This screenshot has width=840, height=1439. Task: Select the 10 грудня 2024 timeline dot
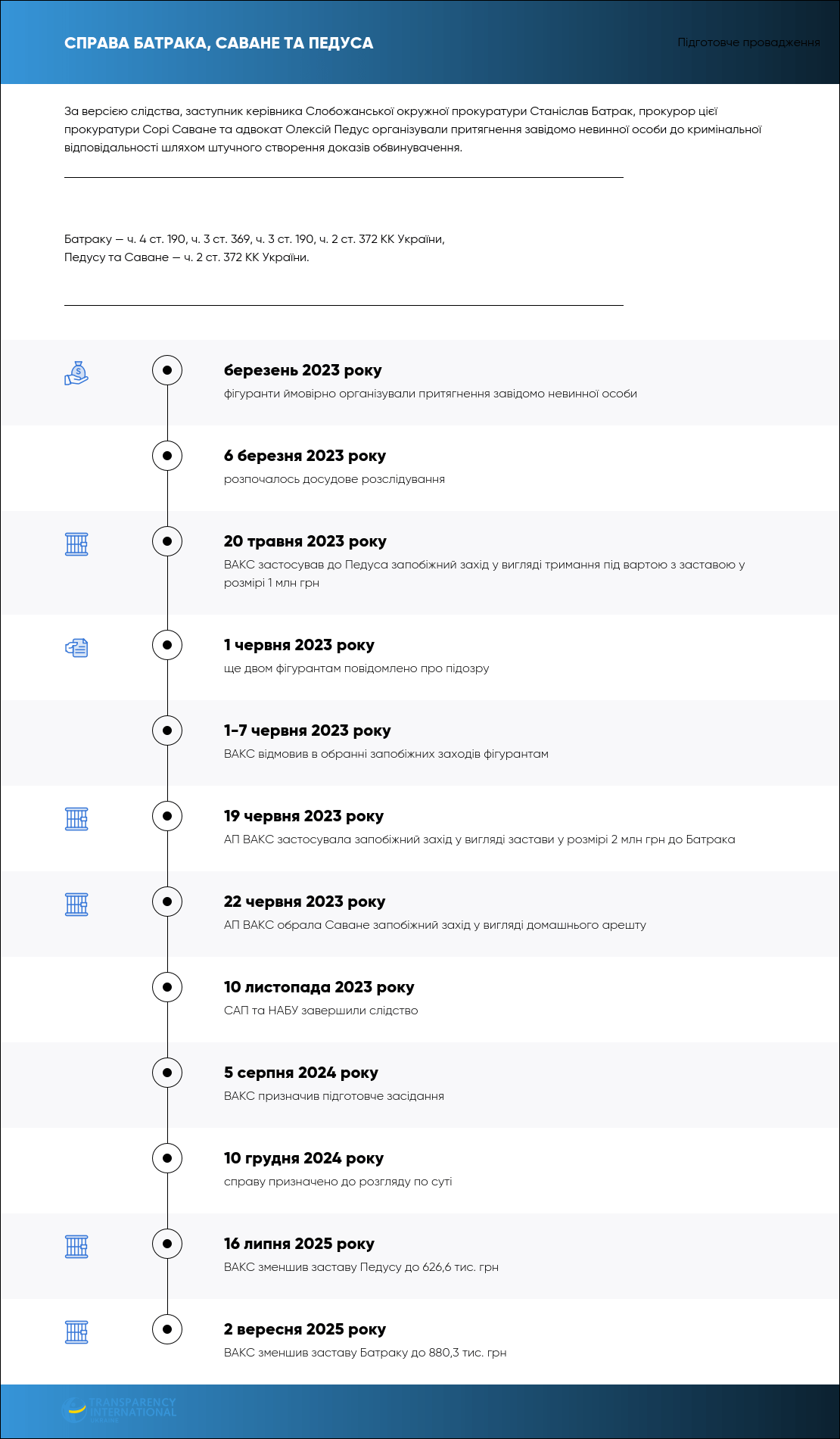coord(167,1158)
